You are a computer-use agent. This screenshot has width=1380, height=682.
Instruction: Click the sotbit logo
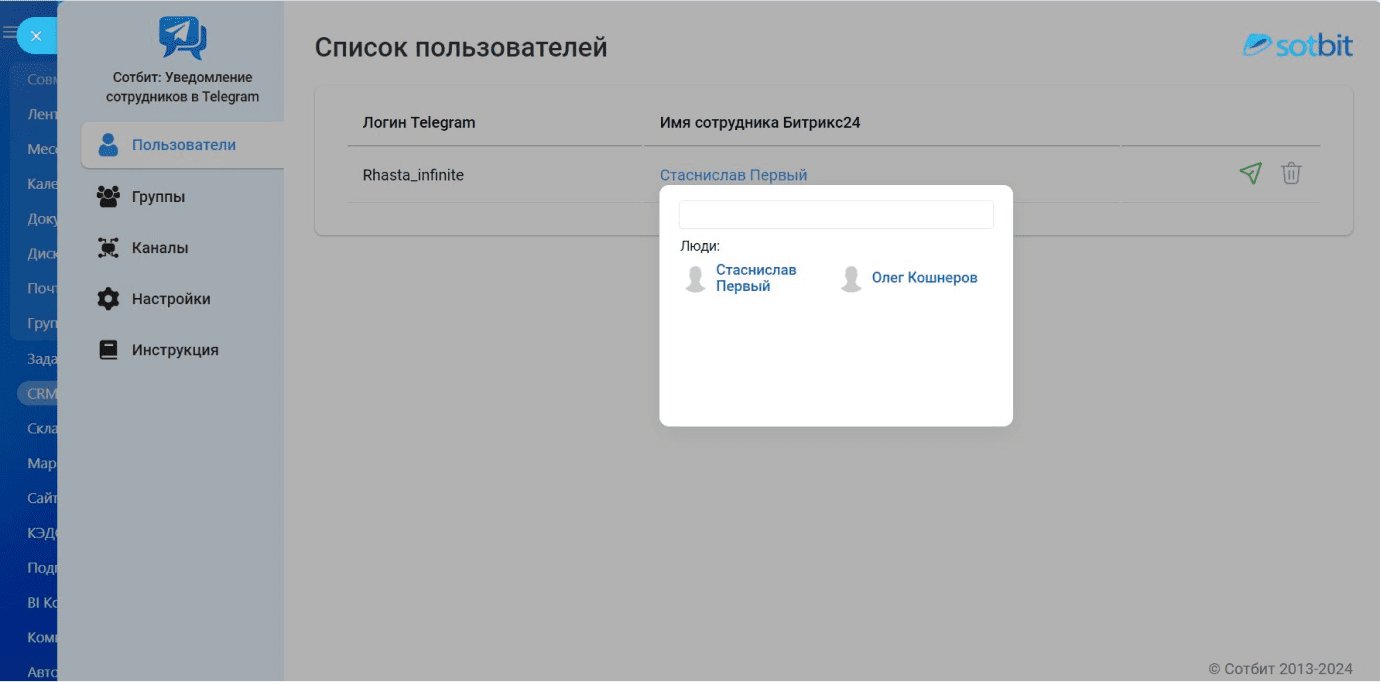click(1297, 44)
